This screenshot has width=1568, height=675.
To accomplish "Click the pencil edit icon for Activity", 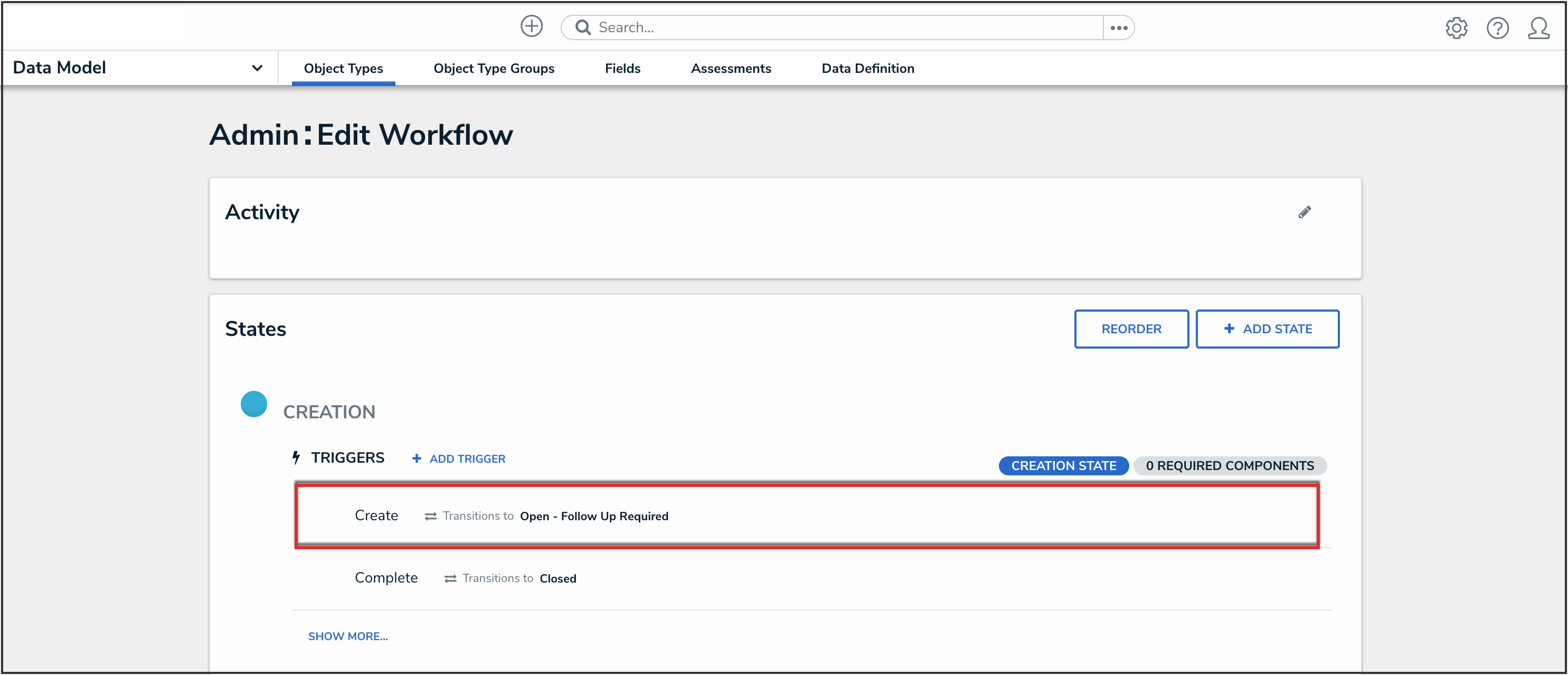I will [x=1305, y=212].
